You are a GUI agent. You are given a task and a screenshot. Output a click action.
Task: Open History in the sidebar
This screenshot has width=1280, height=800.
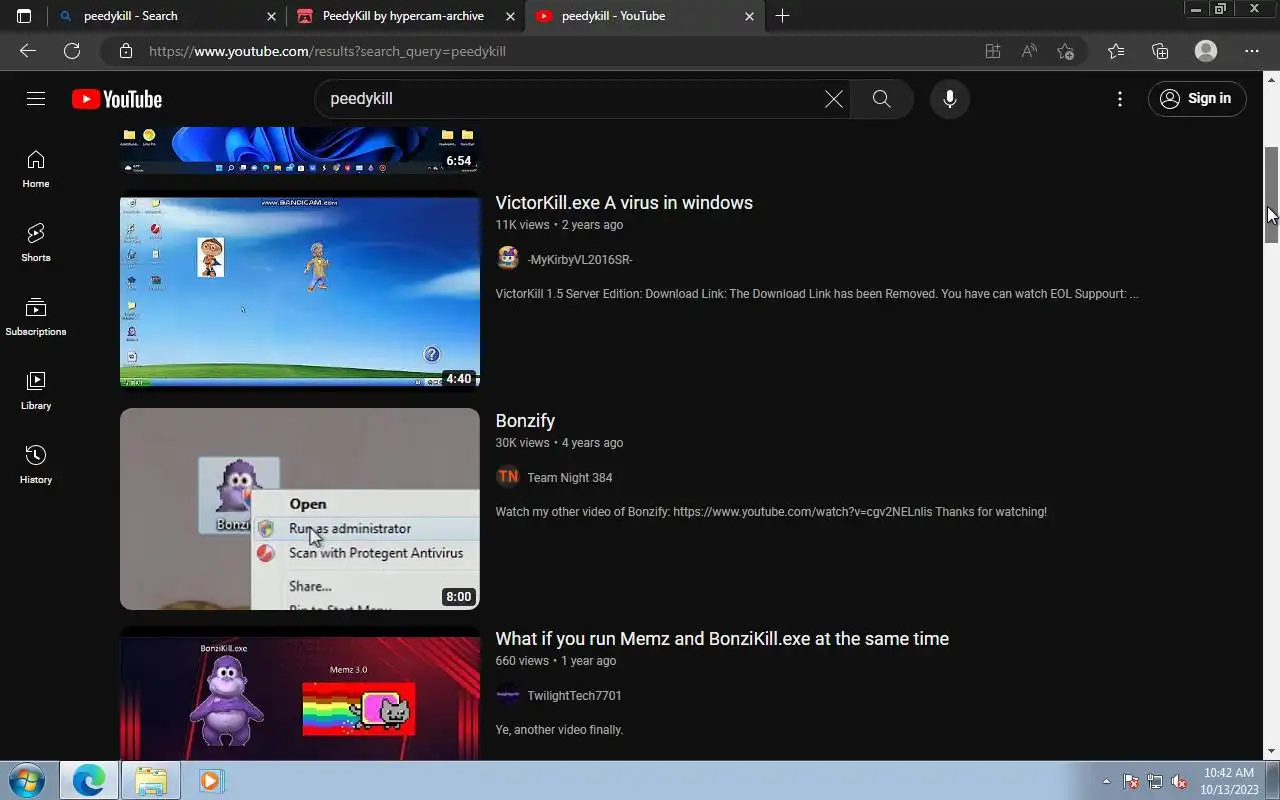[36, 465]
